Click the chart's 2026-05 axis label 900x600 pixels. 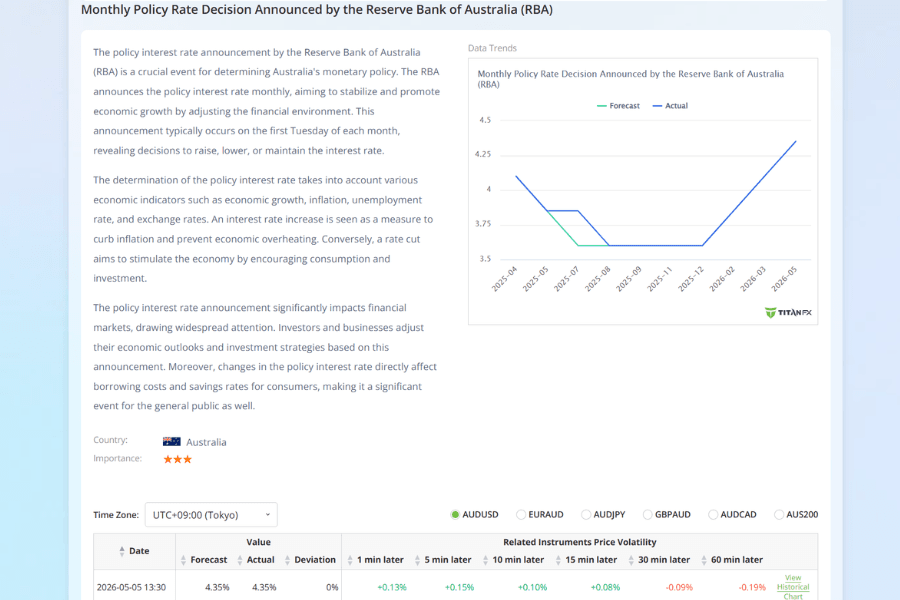(784, 279)
